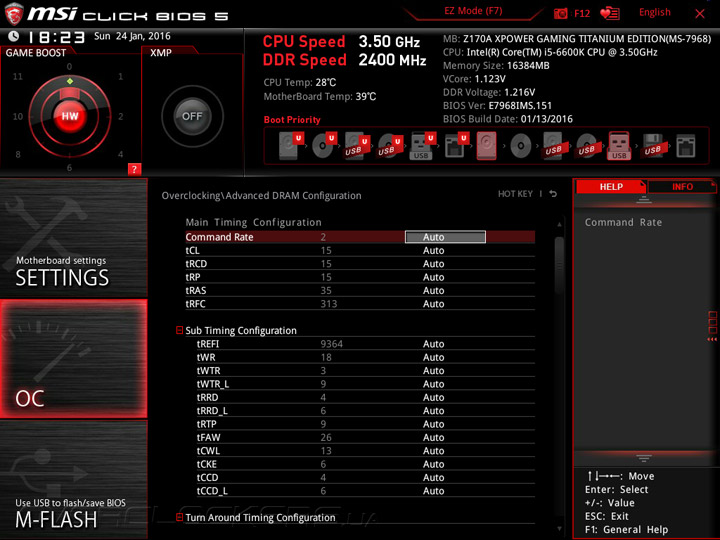Screen dimensions: 720x540
Task: Click the scroll-up arrow of settings list
Action: [x=559, y=225]
